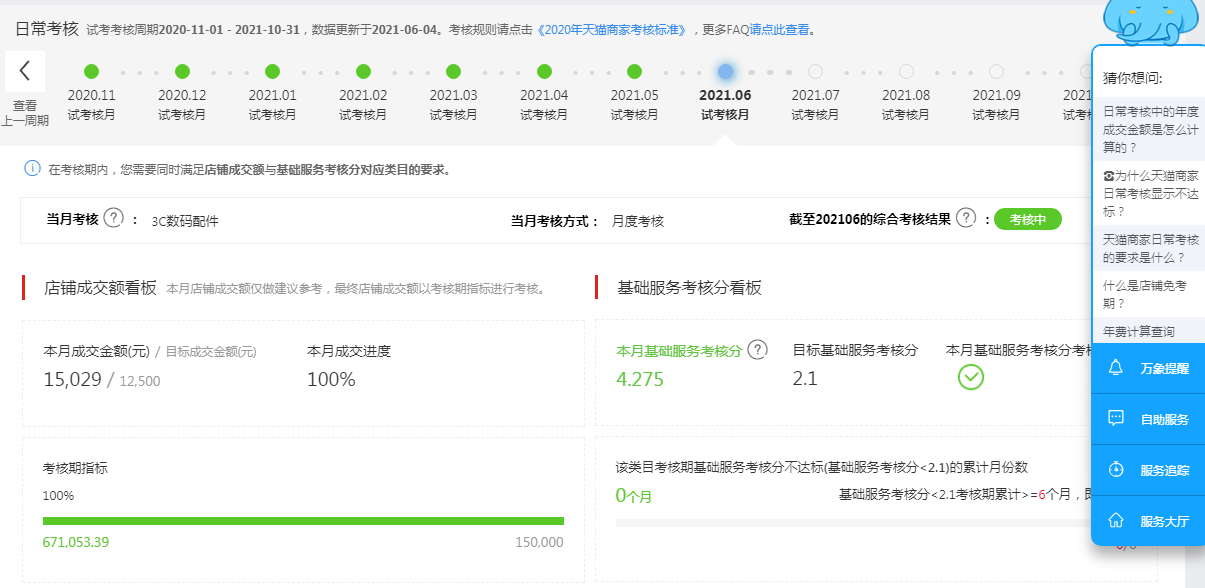The width and height of the screenshot is (1205, 588).
Task: Click the 150,000 target amount value
Action: coord(538,542)
